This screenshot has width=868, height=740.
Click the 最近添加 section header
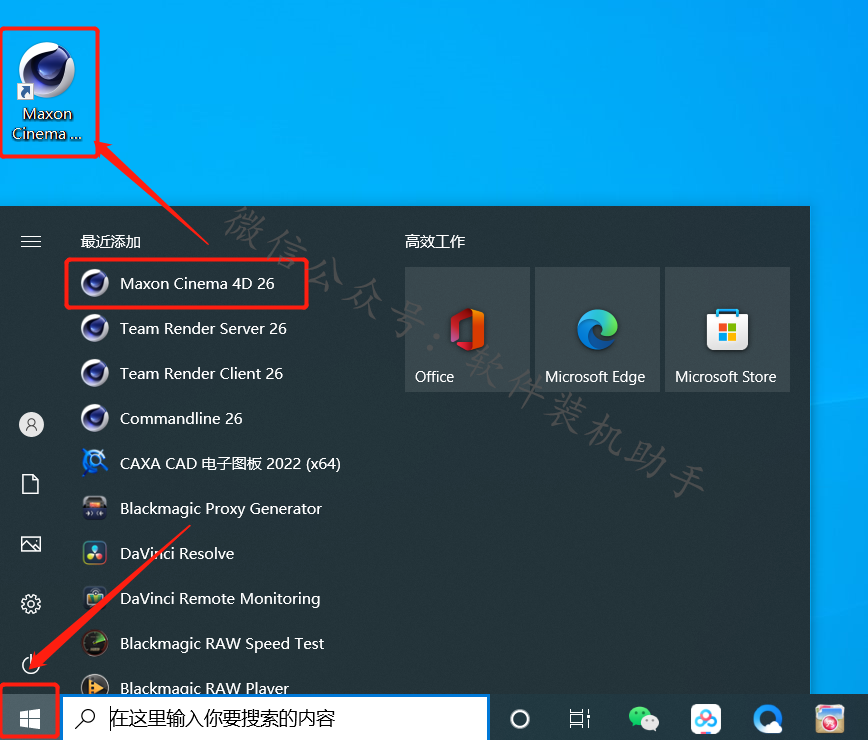point(111,242)
